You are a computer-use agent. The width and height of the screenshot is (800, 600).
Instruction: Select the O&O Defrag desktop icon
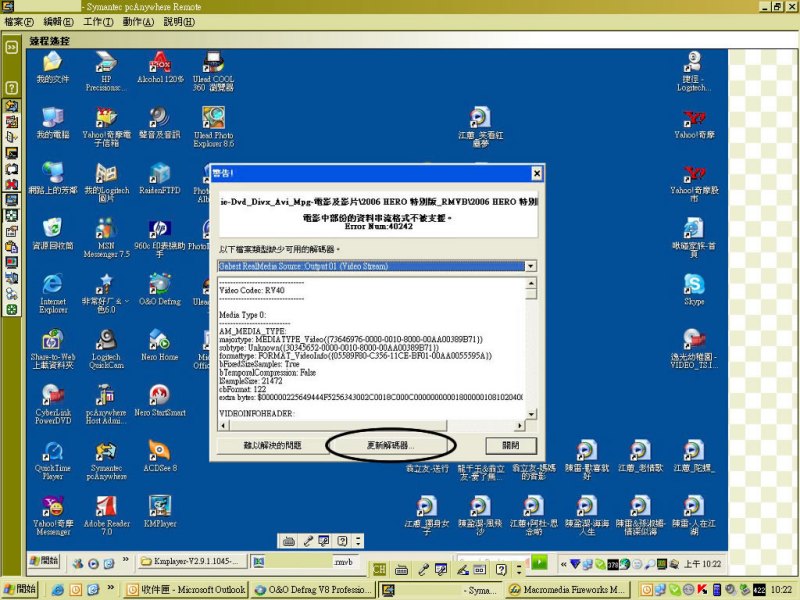160,289
